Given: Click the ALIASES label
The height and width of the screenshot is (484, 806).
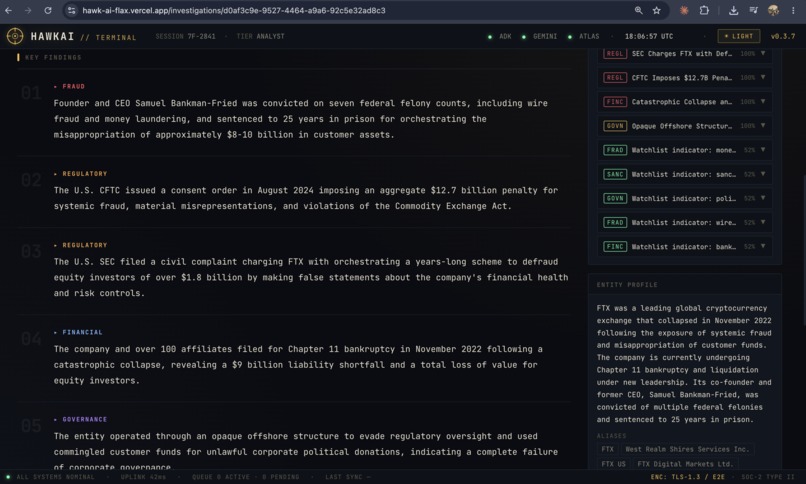Looking at the screenshot, I should pos(612,436).
